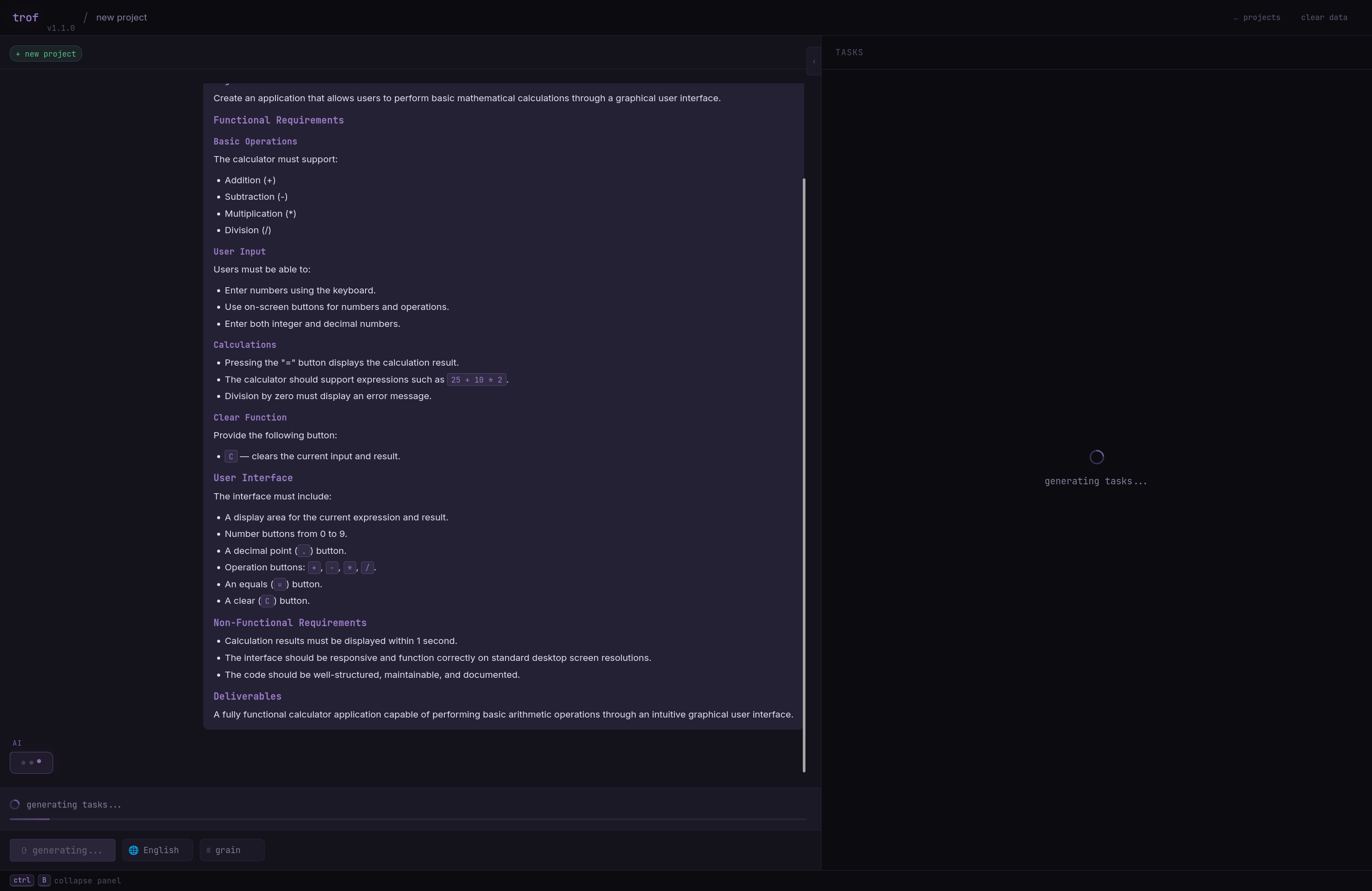Open the English language dropdown
The width and height of the screenshot is (1372, 891).
[x=157, y=850]
